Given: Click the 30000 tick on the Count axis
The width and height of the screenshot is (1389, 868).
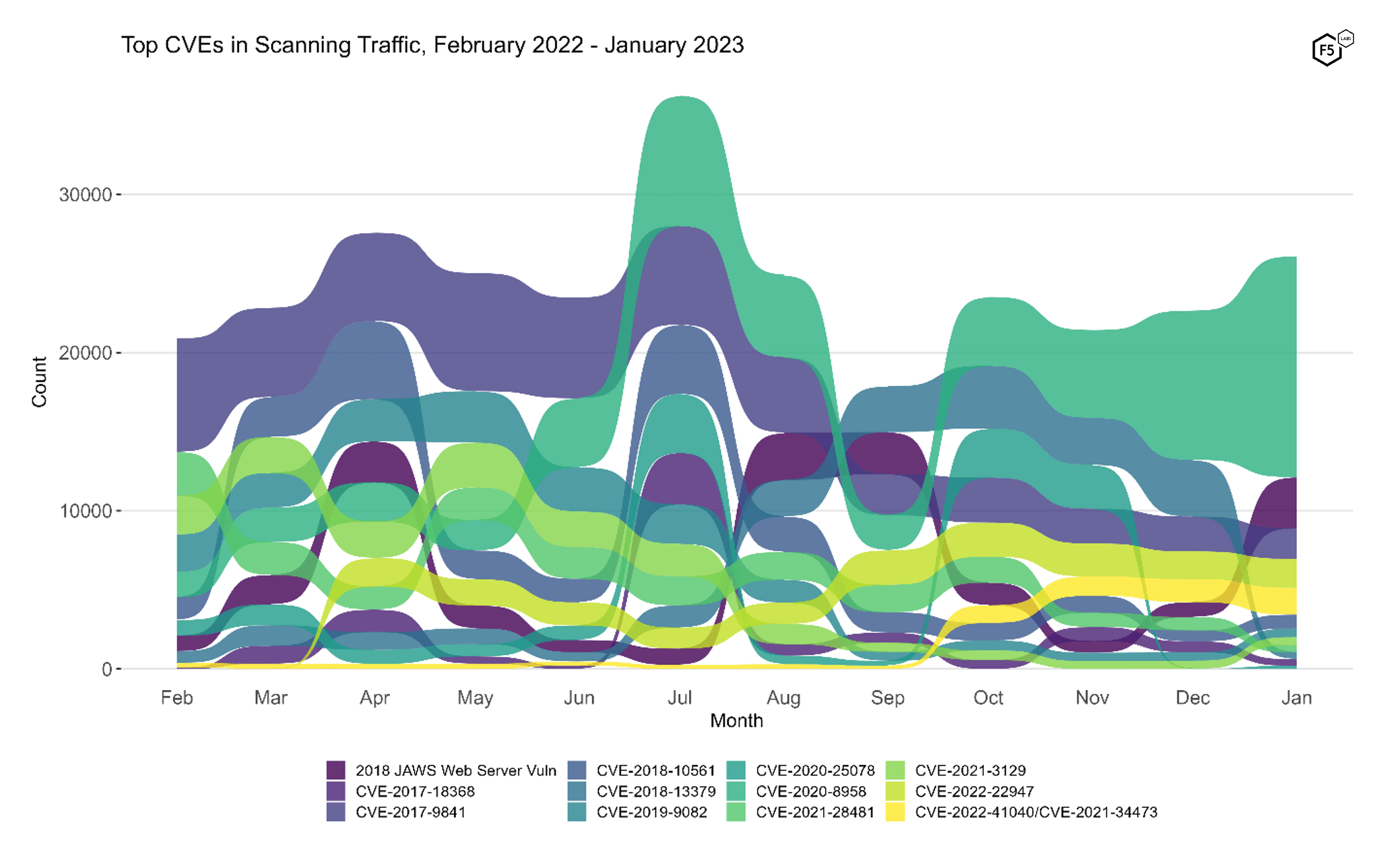Looking at the screenshot, I should [85, 194].
